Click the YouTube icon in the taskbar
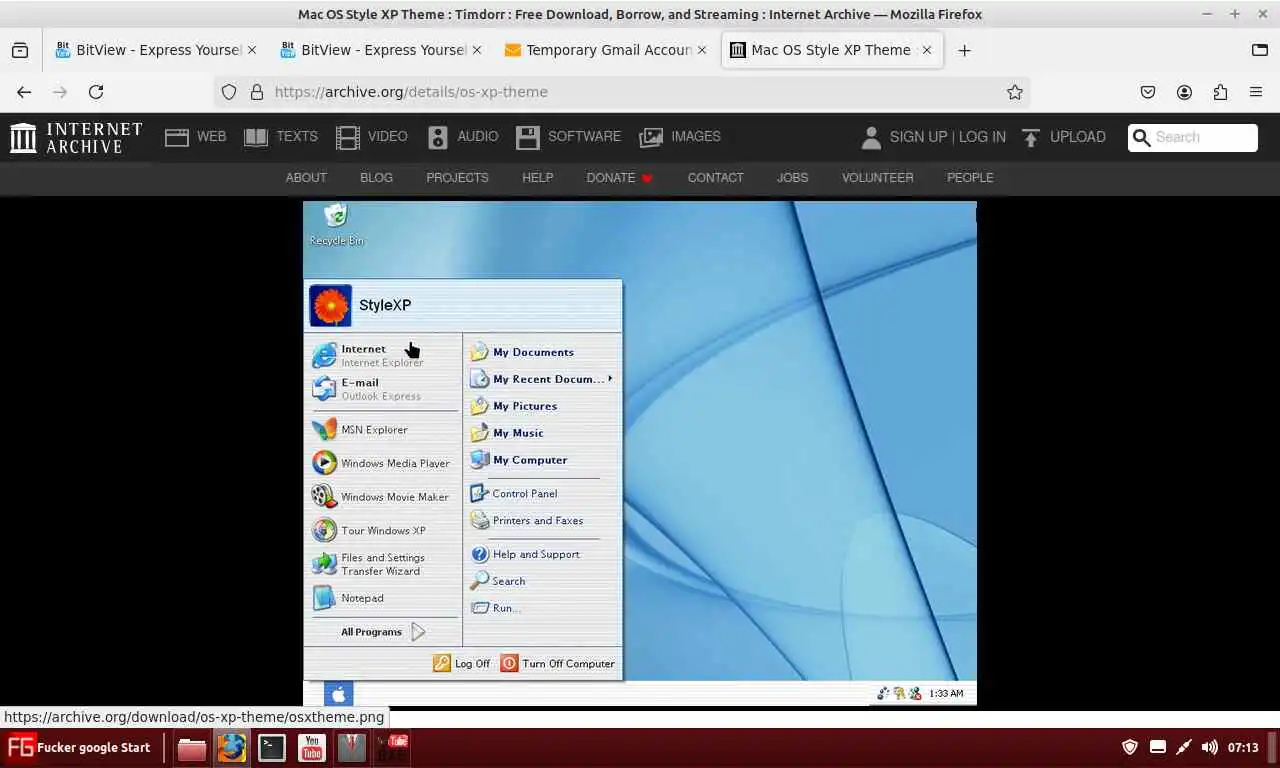The width and height of the screenshot is (1280, 768). [312, 747]
